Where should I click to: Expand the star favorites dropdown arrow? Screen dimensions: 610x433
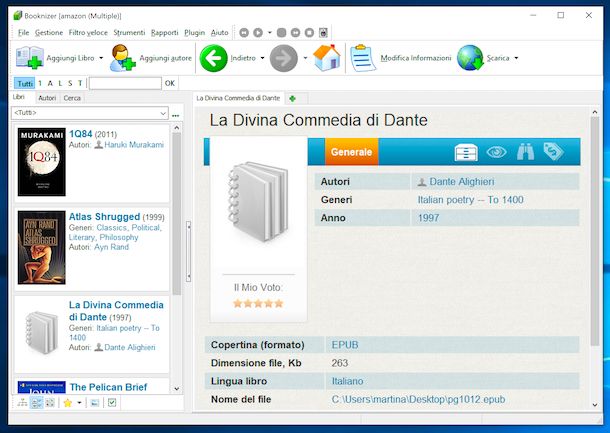coord(79,403)
